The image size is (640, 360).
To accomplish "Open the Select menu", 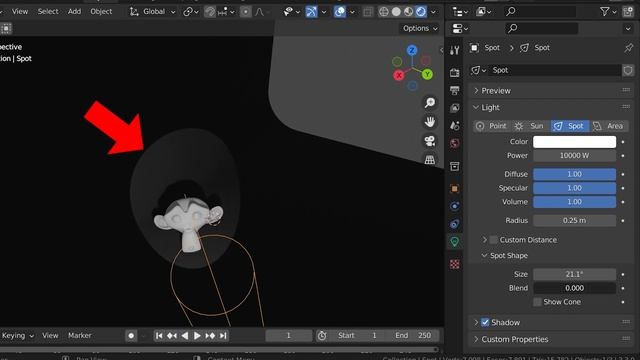I will 48,11.
